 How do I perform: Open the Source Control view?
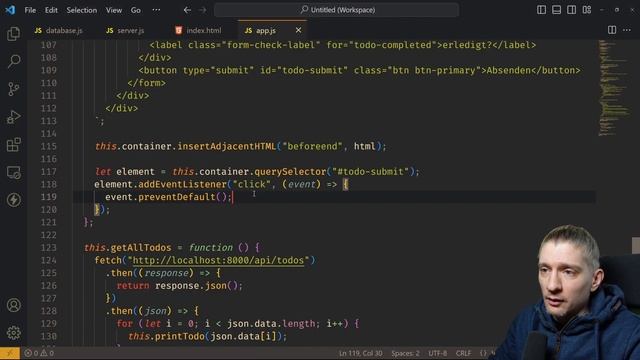pyautogui.click(x=13, y=89)
